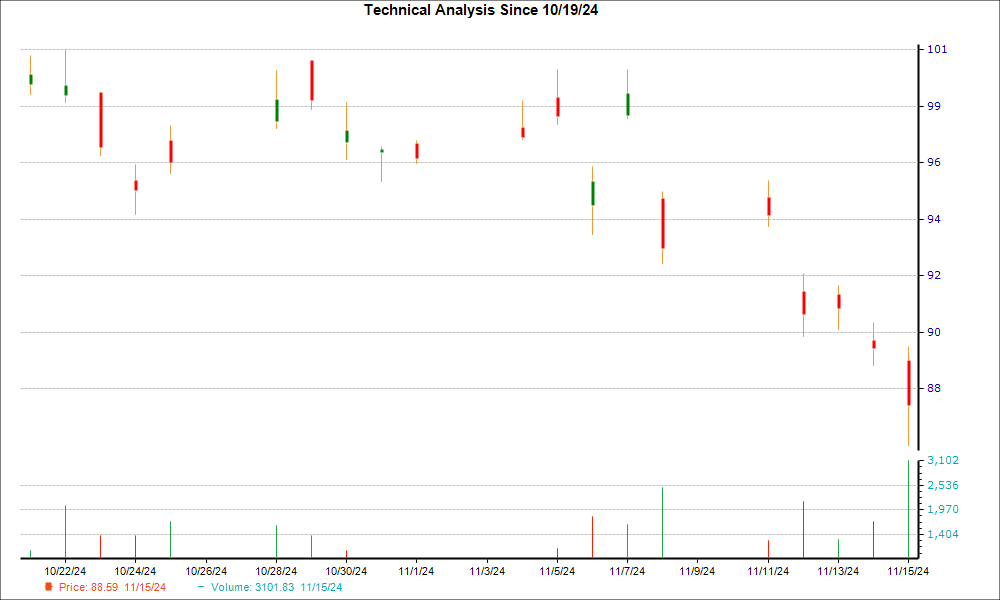Click the chart title Technical Analysis Since 10/19/24
This screenshot has width=1000, height=600.
481,10
